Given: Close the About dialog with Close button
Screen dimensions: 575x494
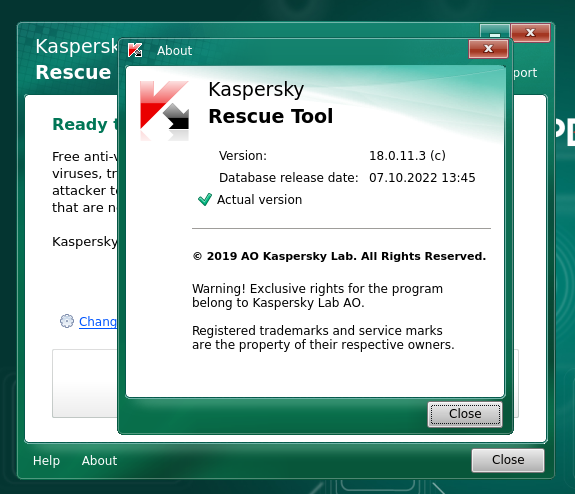Looking at the screenshot, I should point(465,414).
